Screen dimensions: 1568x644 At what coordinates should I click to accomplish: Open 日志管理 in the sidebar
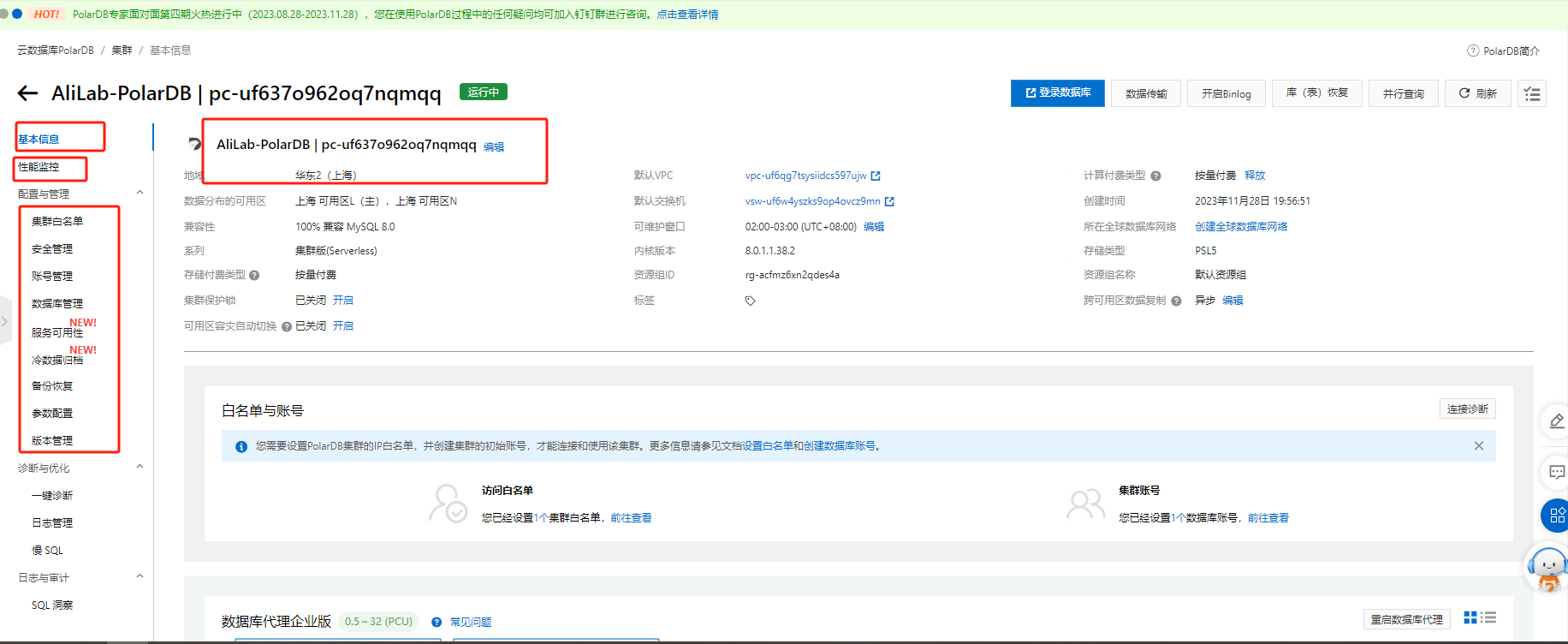point(52,523)
